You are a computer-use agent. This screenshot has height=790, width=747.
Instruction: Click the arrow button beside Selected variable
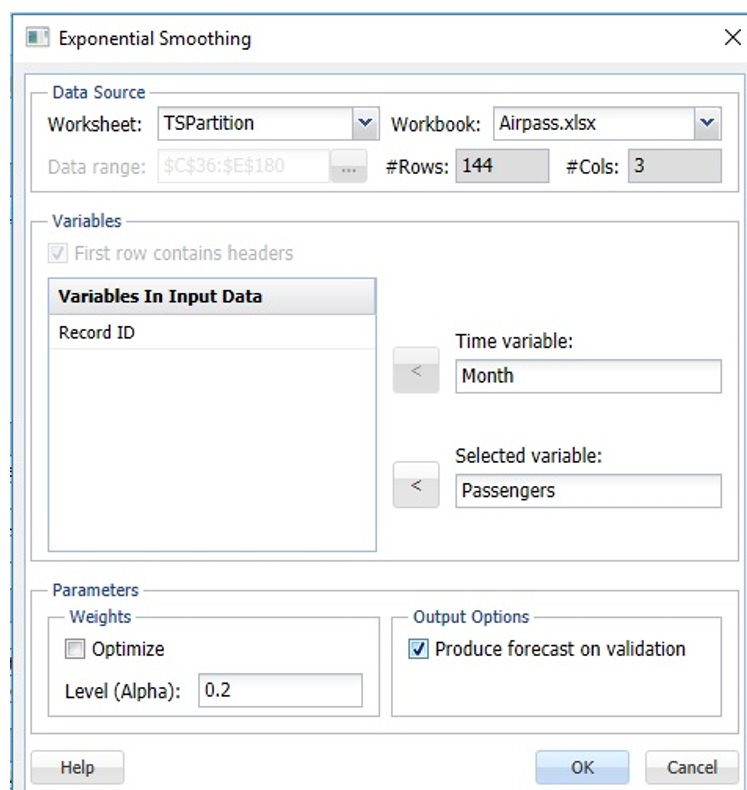click(416, 486)
